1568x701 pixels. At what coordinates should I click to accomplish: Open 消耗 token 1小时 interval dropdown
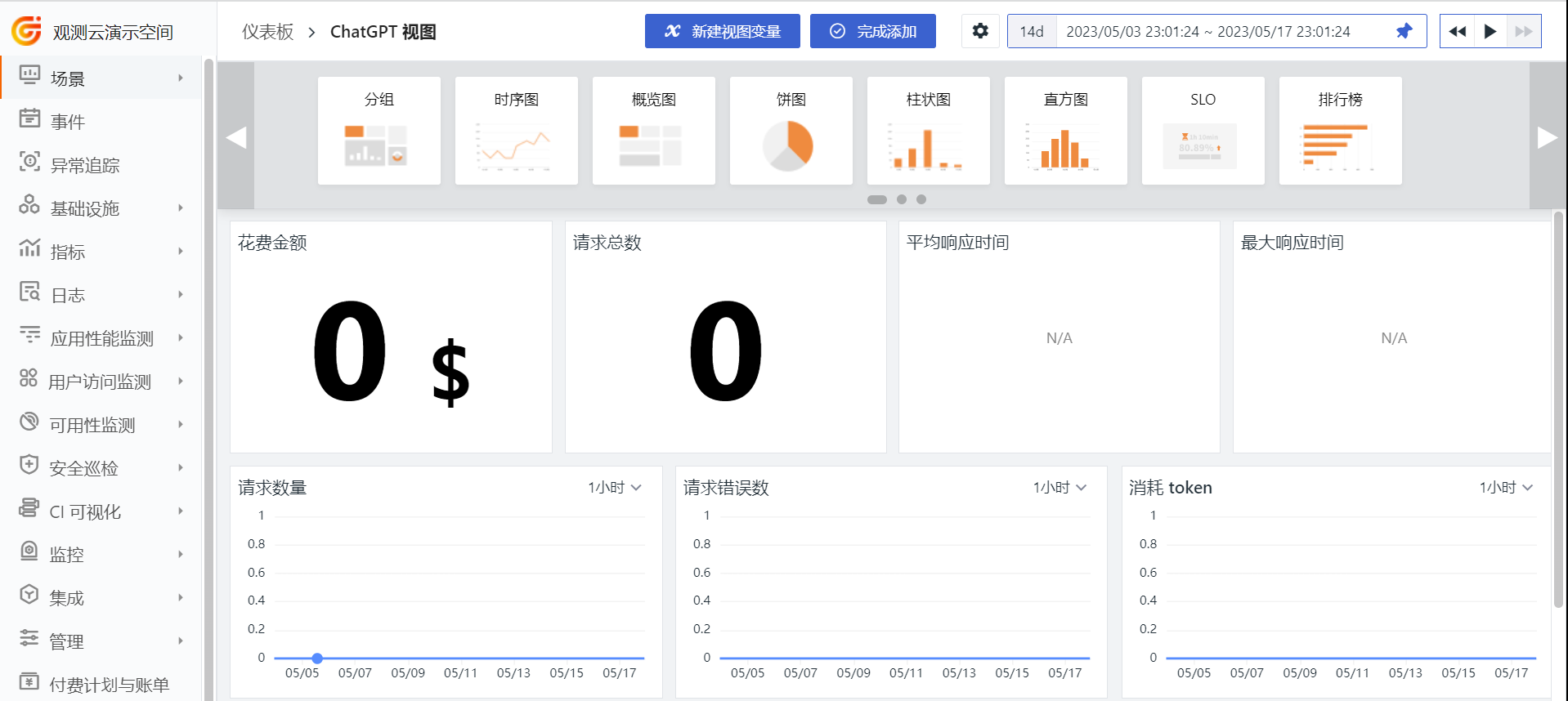[x=1506, y=488]
